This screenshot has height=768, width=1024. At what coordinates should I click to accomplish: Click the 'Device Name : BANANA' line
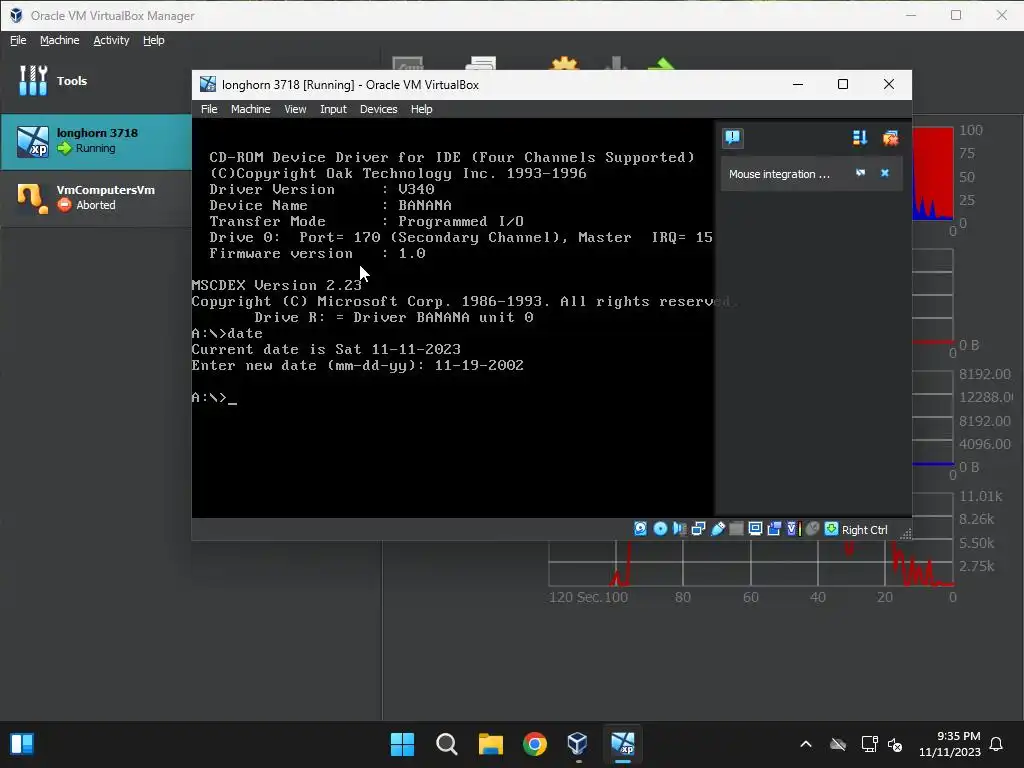point(330,205)
